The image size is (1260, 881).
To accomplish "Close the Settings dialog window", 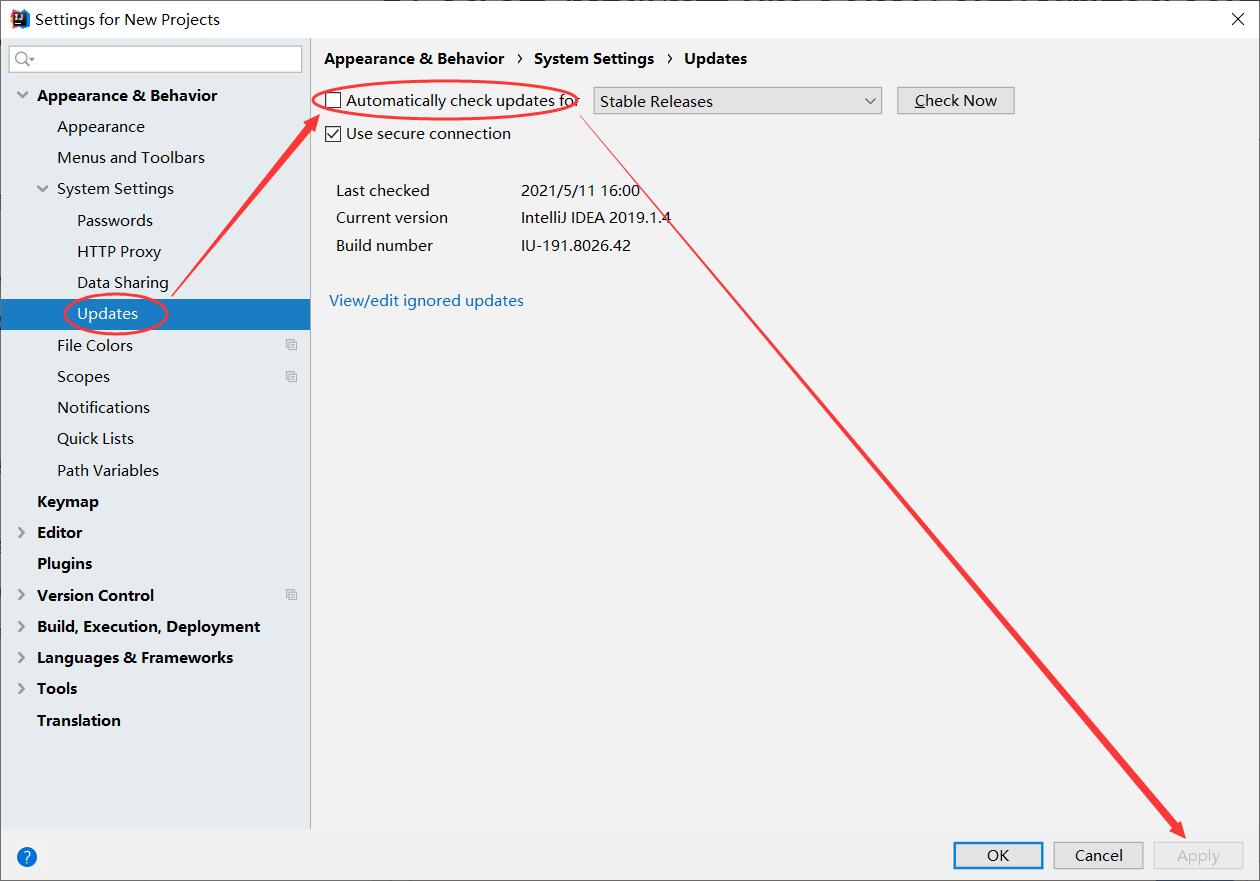I will pyautogui.click(x=1237, y=19).
